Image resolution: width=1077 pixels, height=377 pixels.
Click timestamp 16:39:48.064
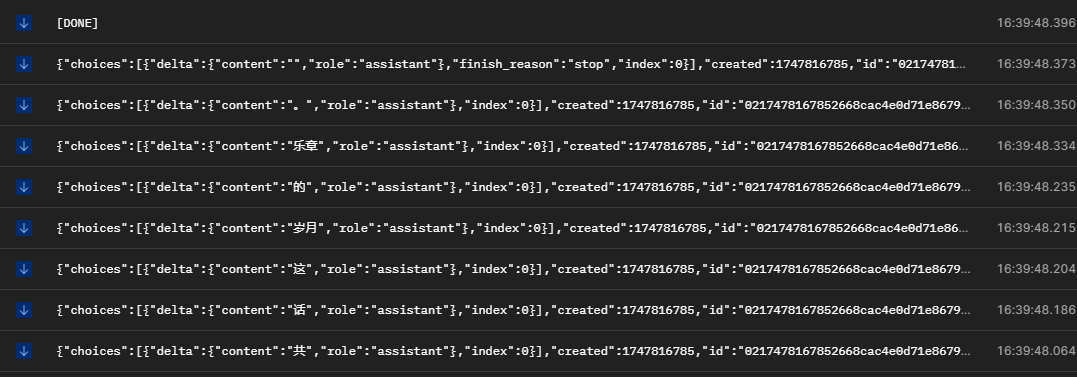pyautogui.click(x=1036, y=351)
